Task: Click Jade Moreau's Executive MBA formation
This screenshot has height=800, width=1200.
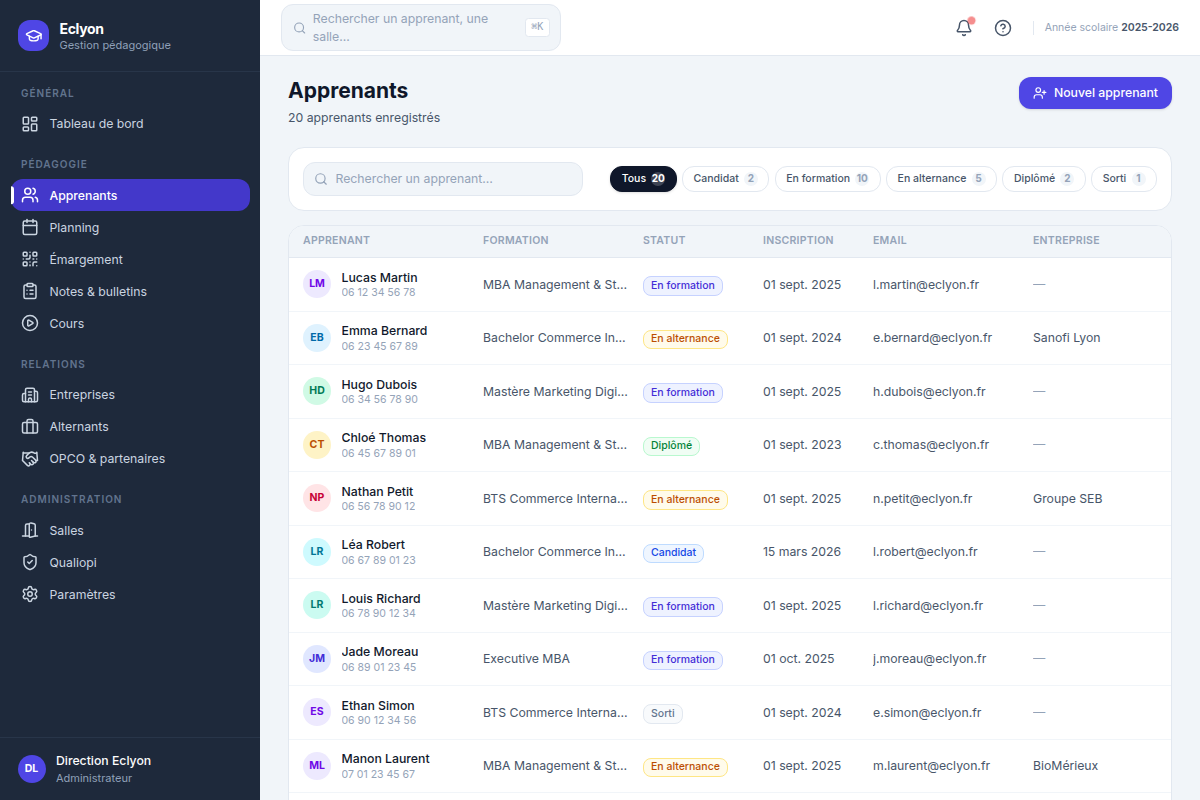Action: (526, 659)
